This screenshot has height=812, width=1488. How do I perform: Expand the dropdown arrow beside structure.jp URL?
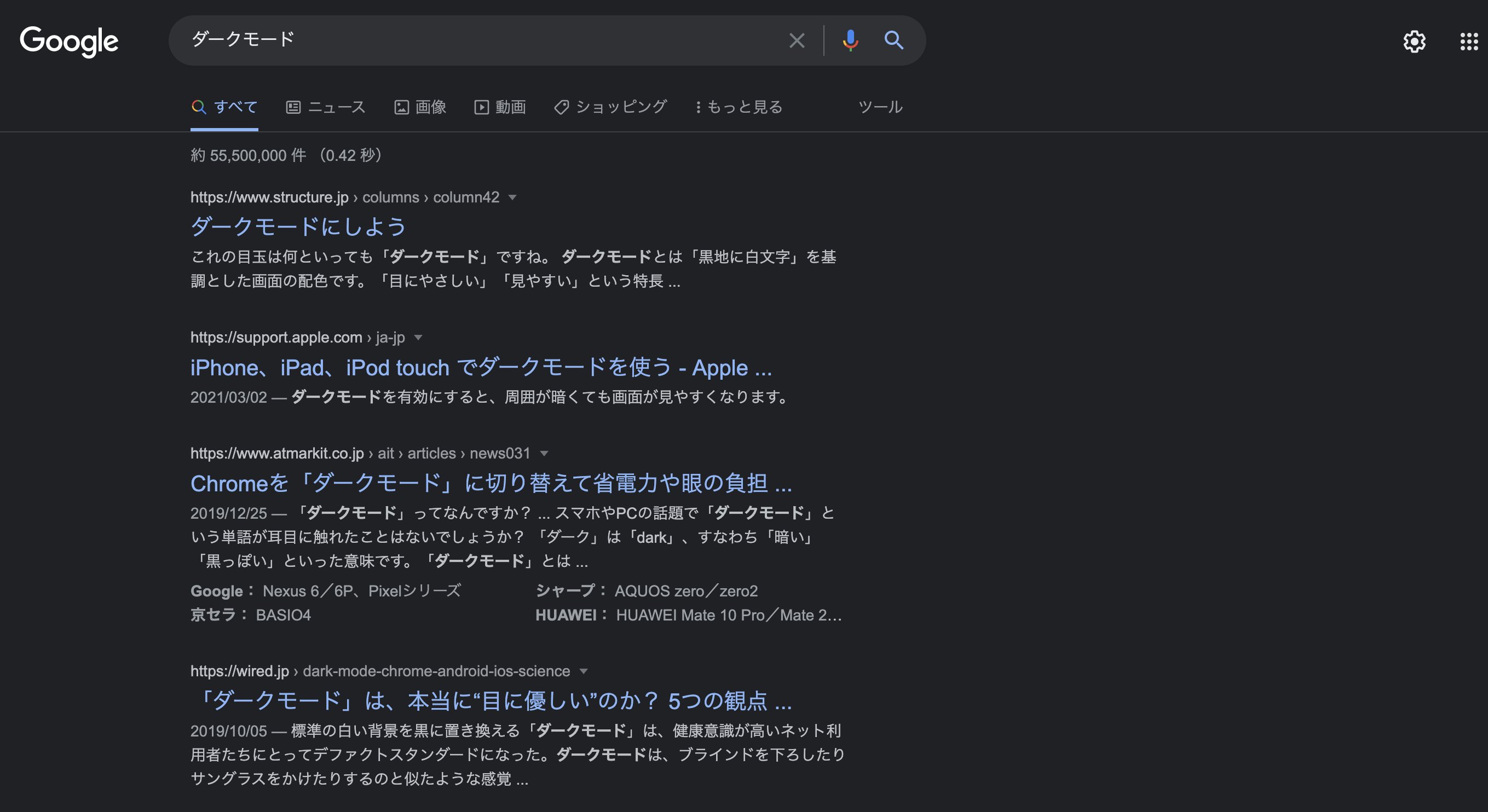coord(512,198)
